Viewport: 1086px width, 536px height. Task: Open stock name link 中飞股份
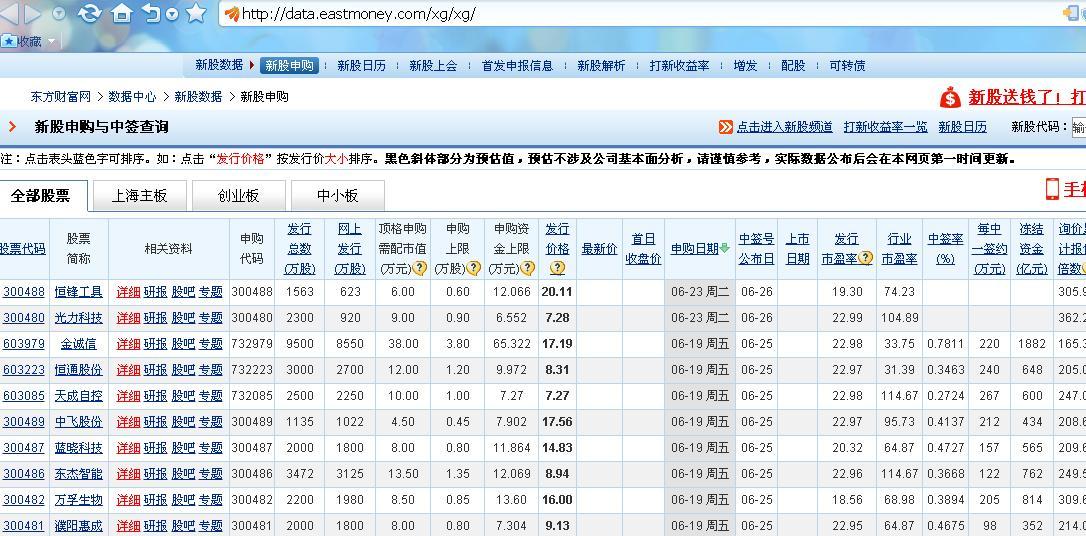click(79, 422)
